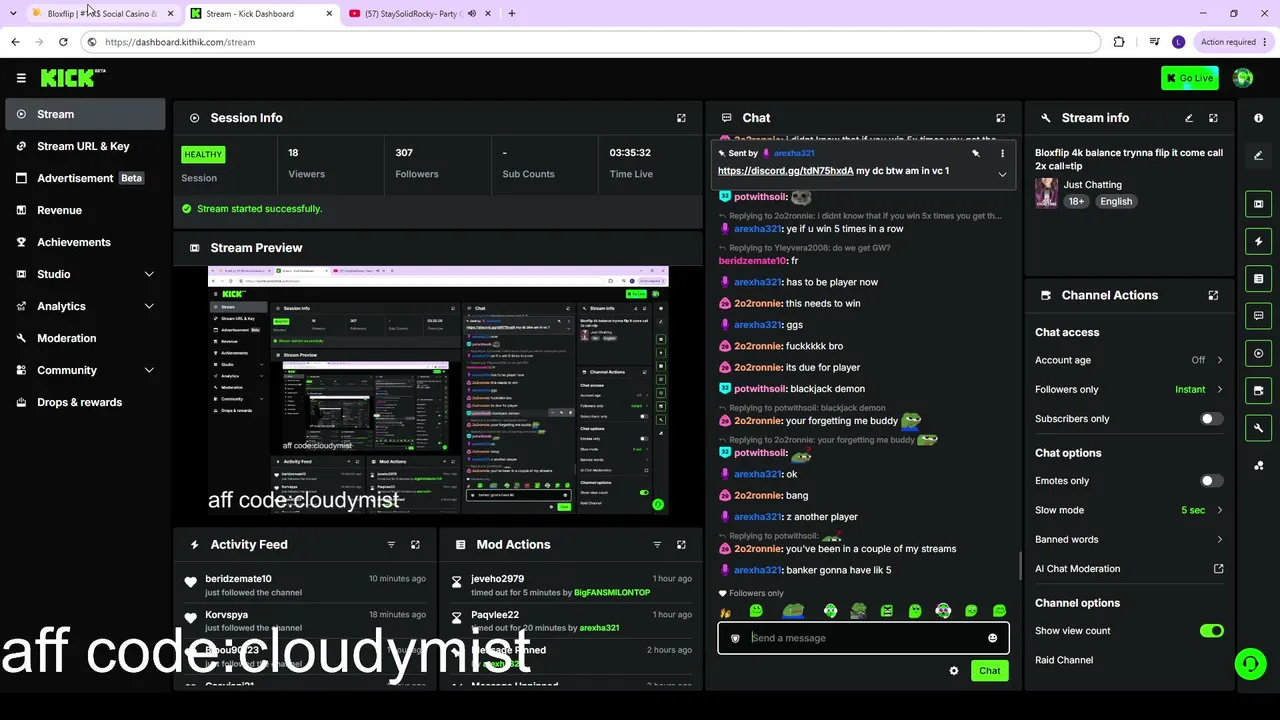Expand the Community sidebar section
Image resolution: width=1280 pixels, height=720 pixels.
(x=149, y=370)
